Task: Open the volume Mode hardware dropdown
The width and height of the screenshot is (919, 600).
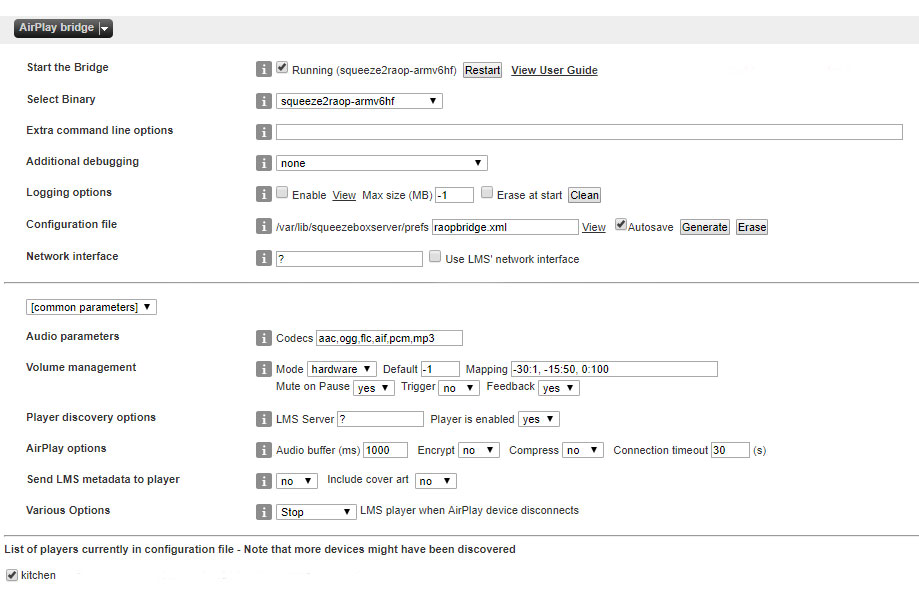Action: tap(342, 369)
